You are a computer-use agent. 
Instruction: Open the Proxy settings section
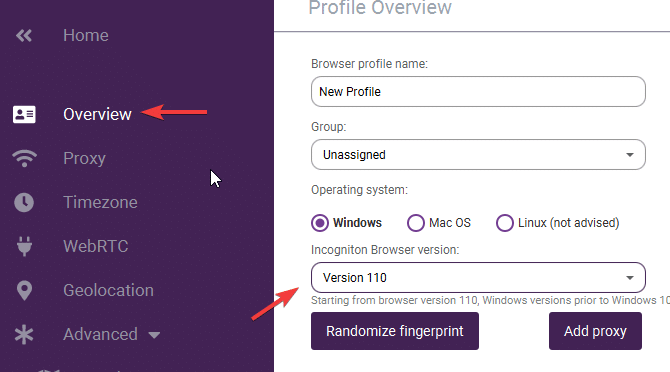tap(85, 158)
